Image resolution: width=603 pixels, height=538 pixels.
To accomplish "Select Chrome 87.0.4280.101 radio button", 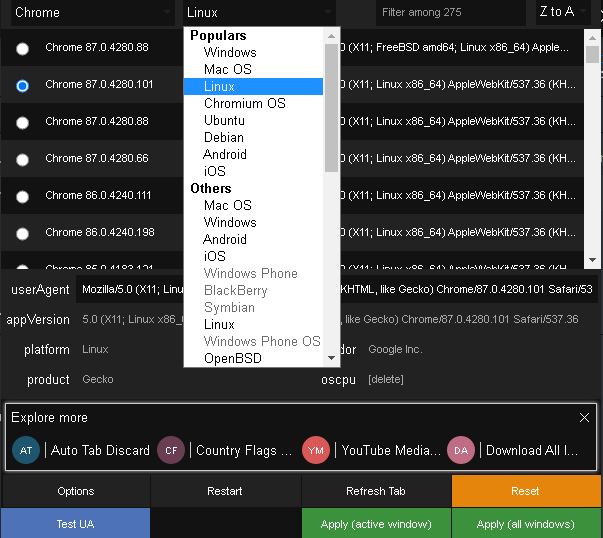I will tap(22, 85).
